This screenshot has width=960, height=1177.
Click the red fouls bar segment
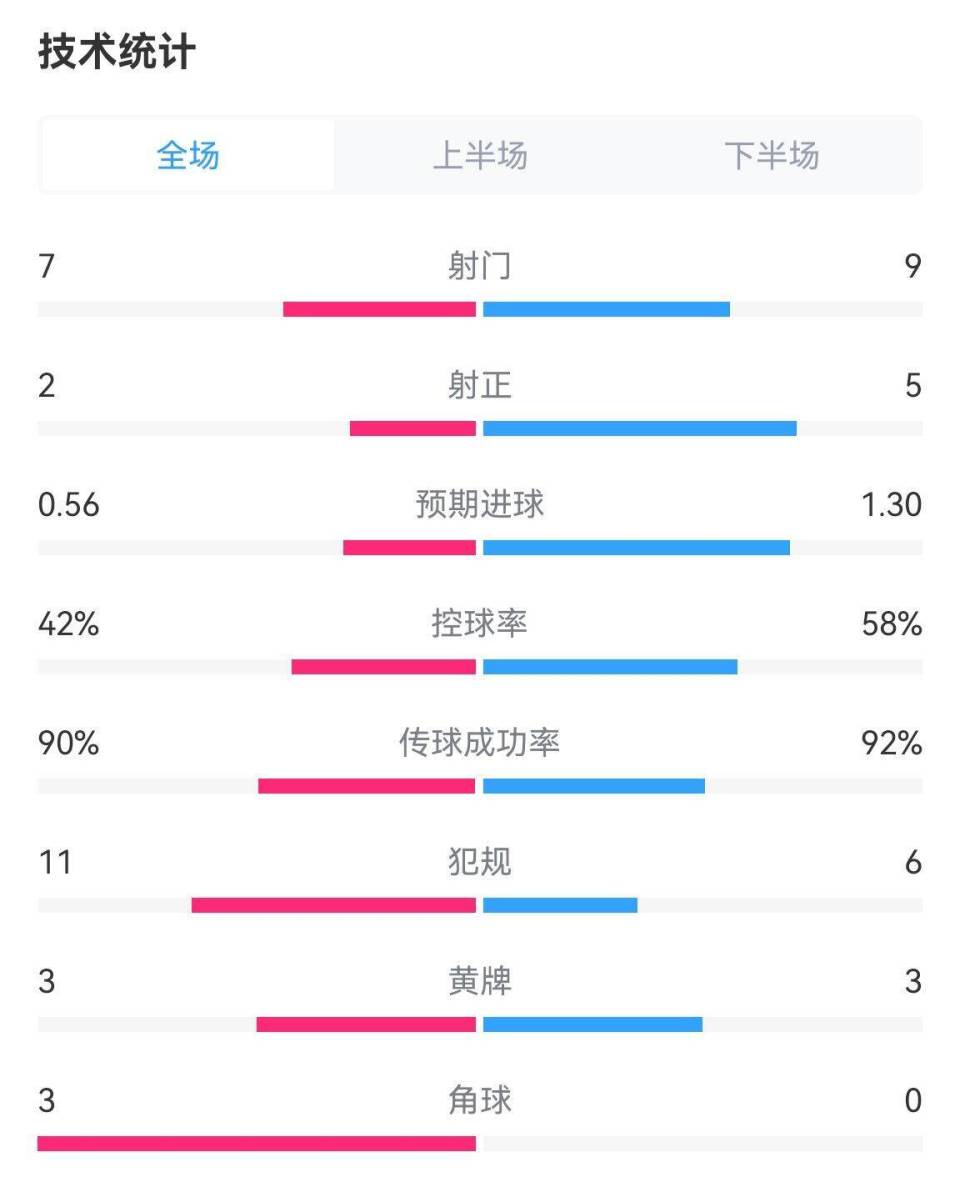click(335, 903)
